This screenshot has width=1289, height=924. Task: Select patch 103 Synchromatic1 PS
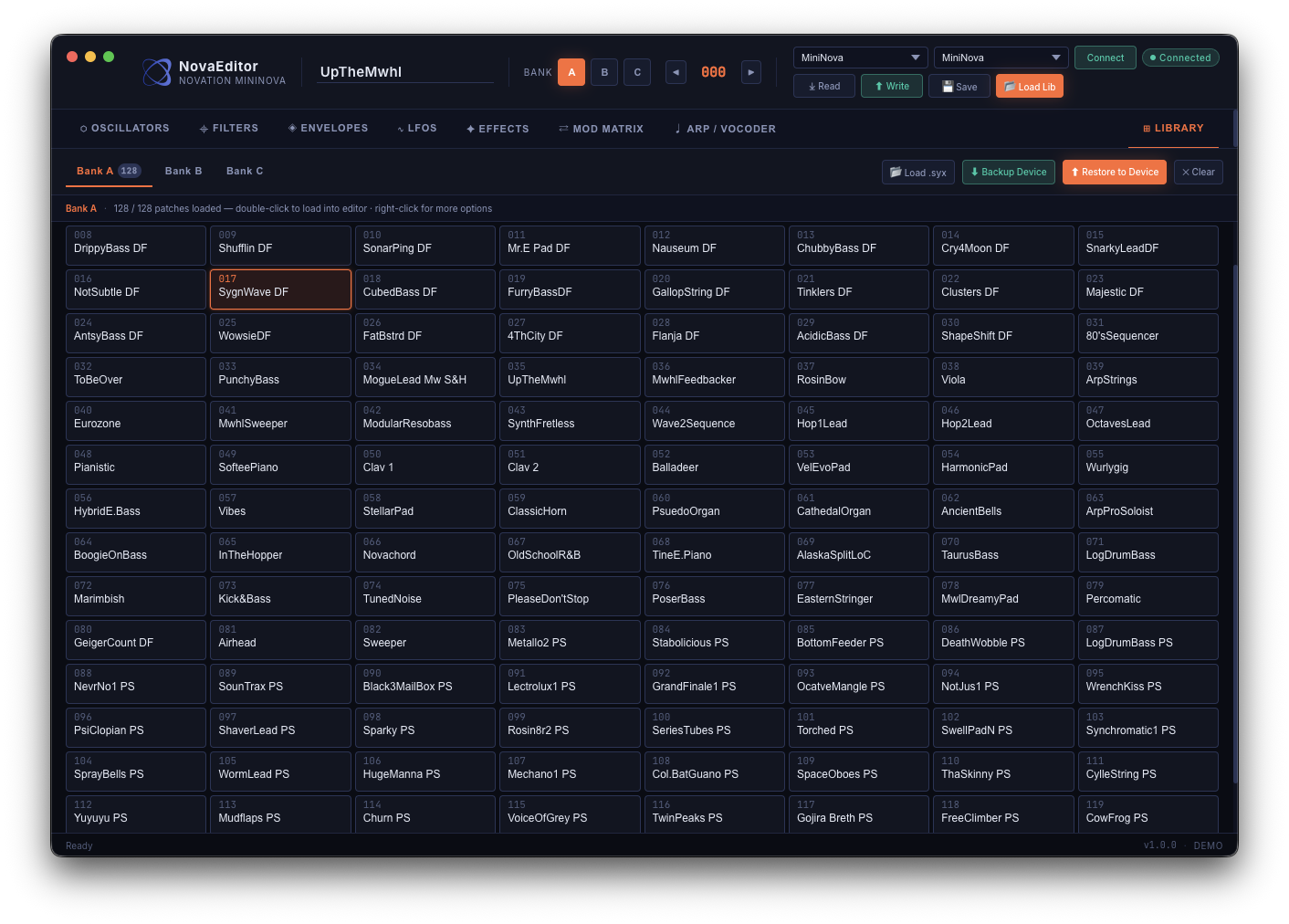click(1148, 728)
